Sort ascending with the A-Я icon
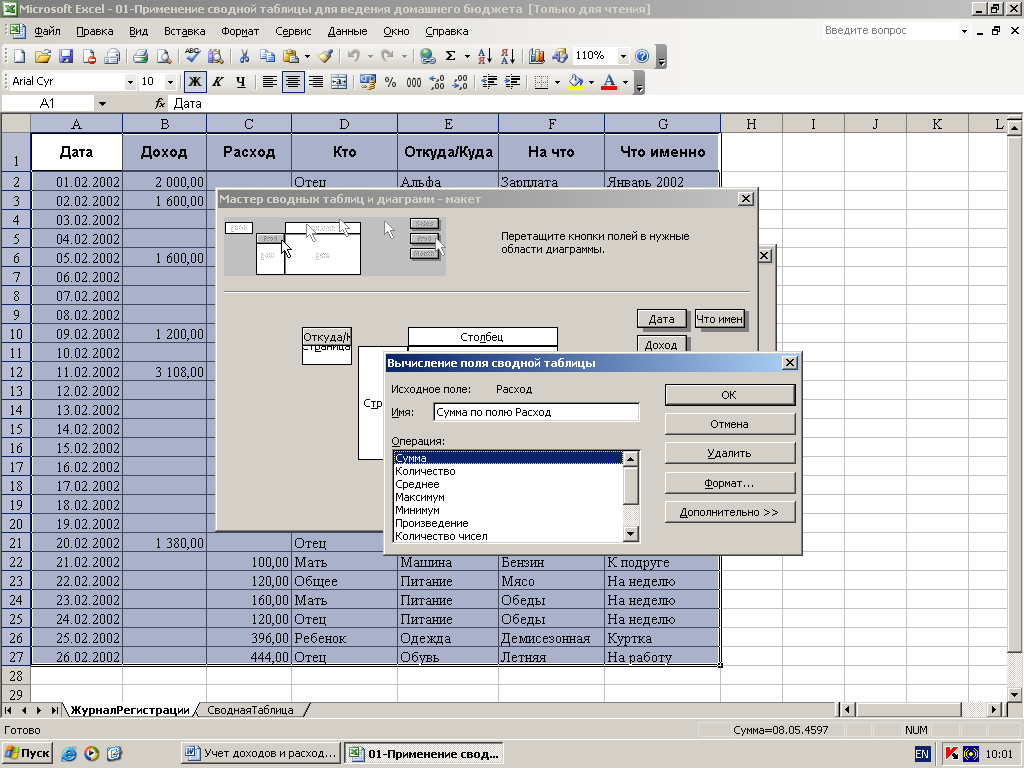1024x768 pixels. (x=485, y=56)
